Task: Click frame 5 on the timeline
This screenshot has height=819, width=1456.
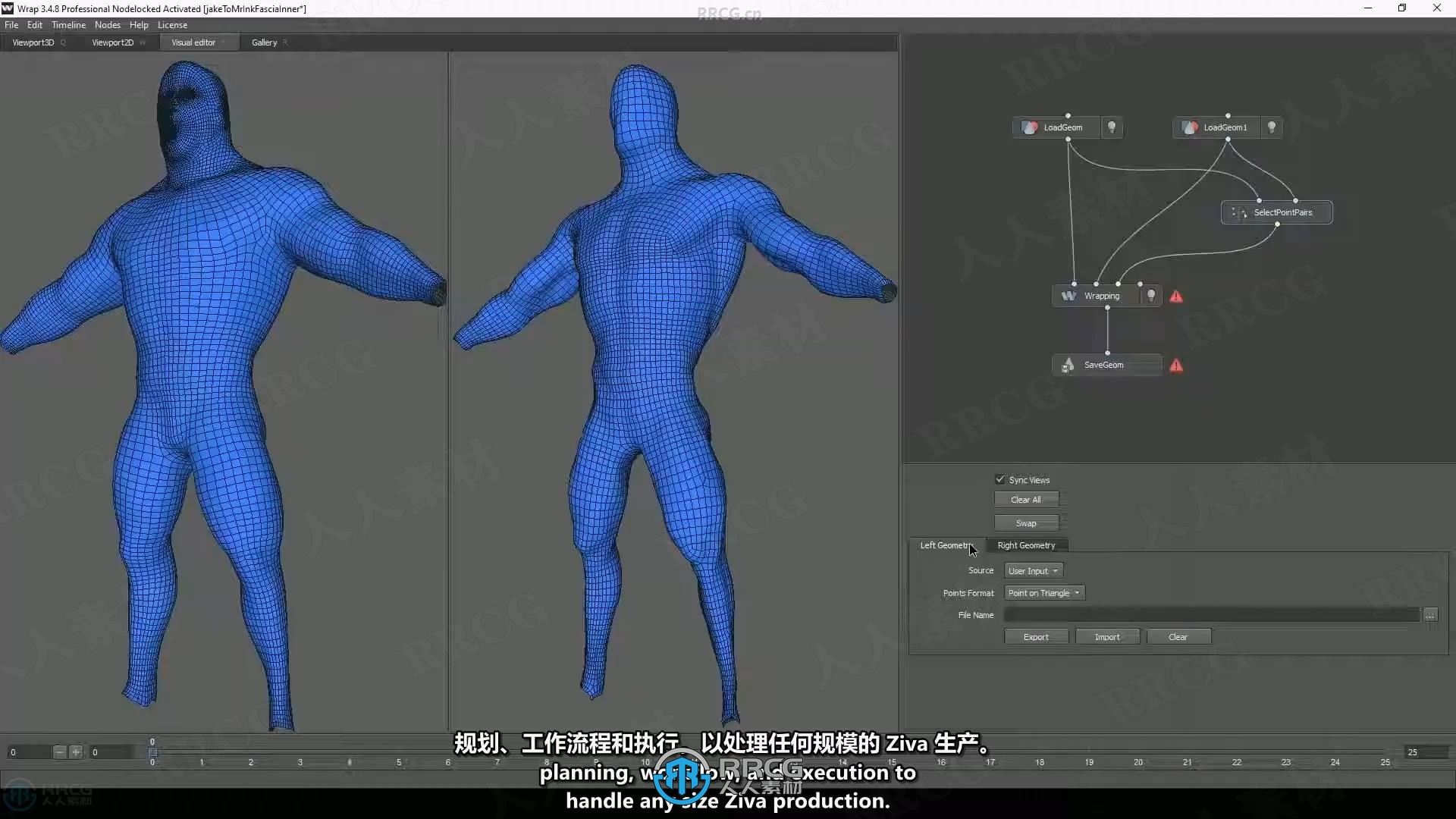Action: (x=399, y=762)
